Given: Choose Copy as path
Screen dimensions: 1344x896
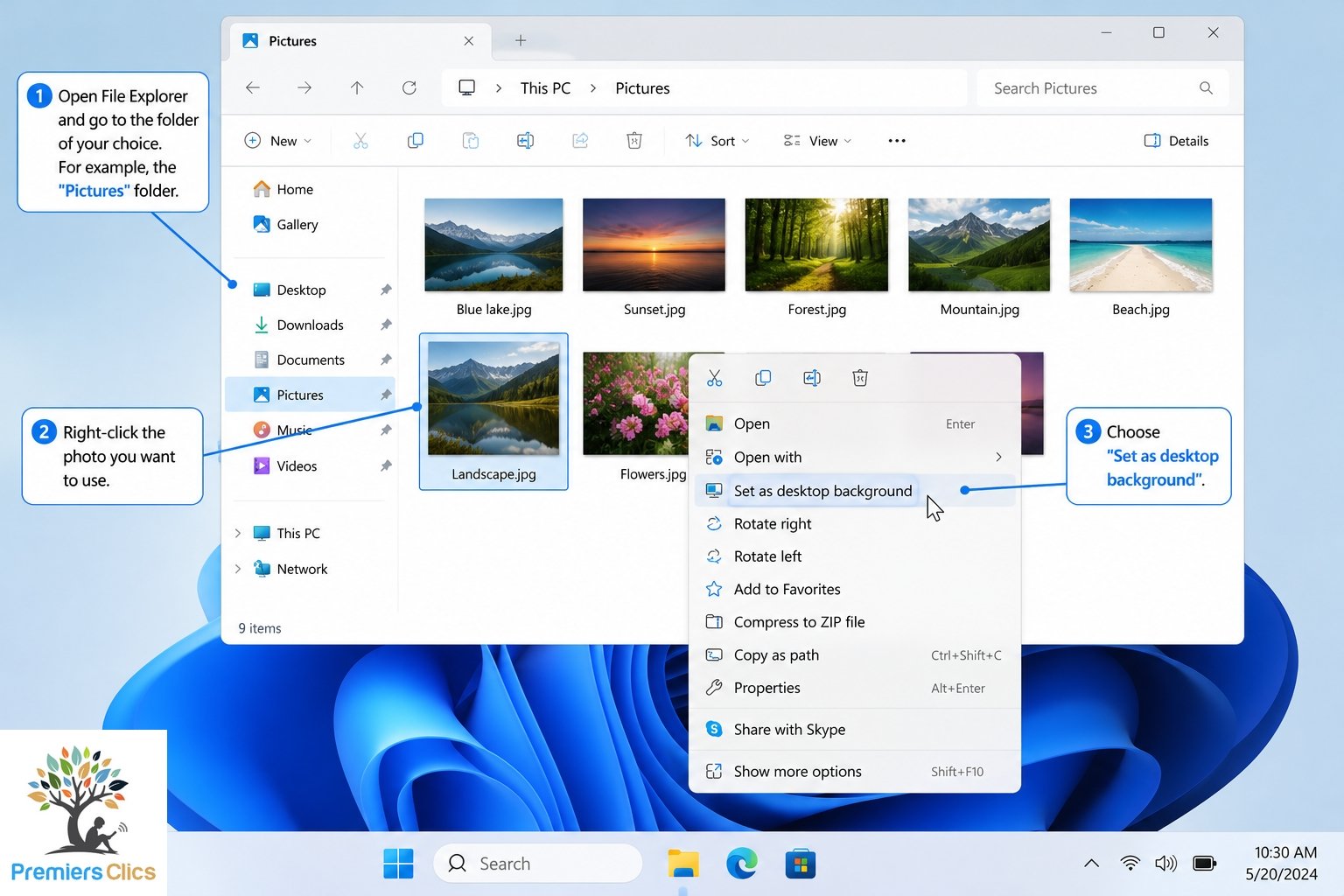Looking at the screenshot, I should pyautogui.click(x=855, y=654).
